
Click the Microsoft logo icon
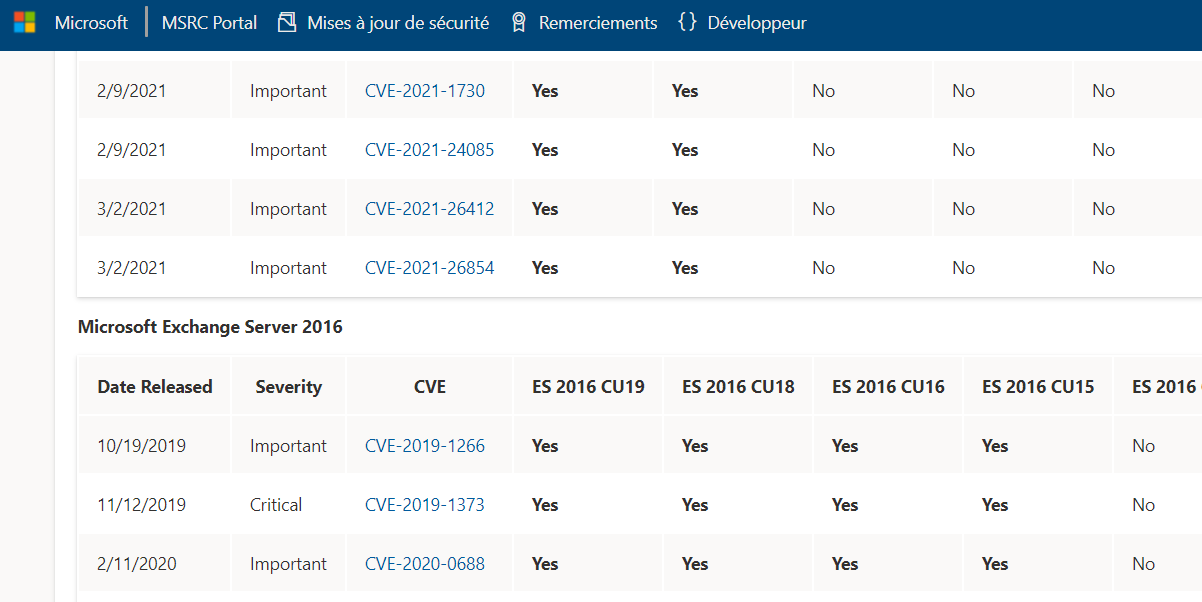pyautogui.click(x=24, y=22)
